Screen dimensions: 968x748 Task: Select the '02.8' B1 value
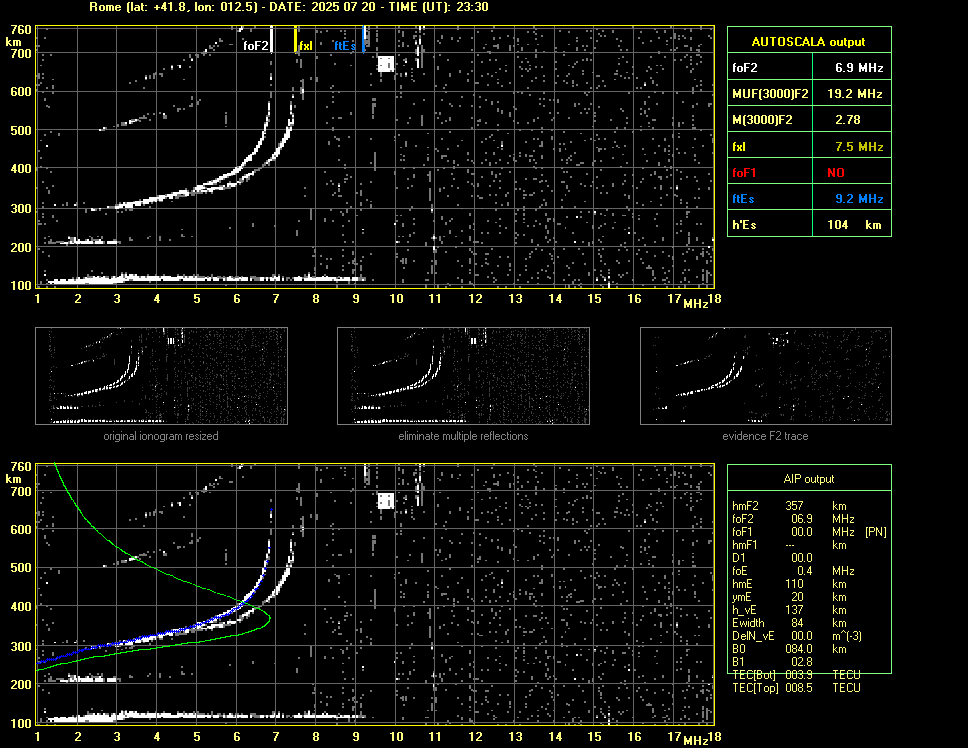(802, 662)
